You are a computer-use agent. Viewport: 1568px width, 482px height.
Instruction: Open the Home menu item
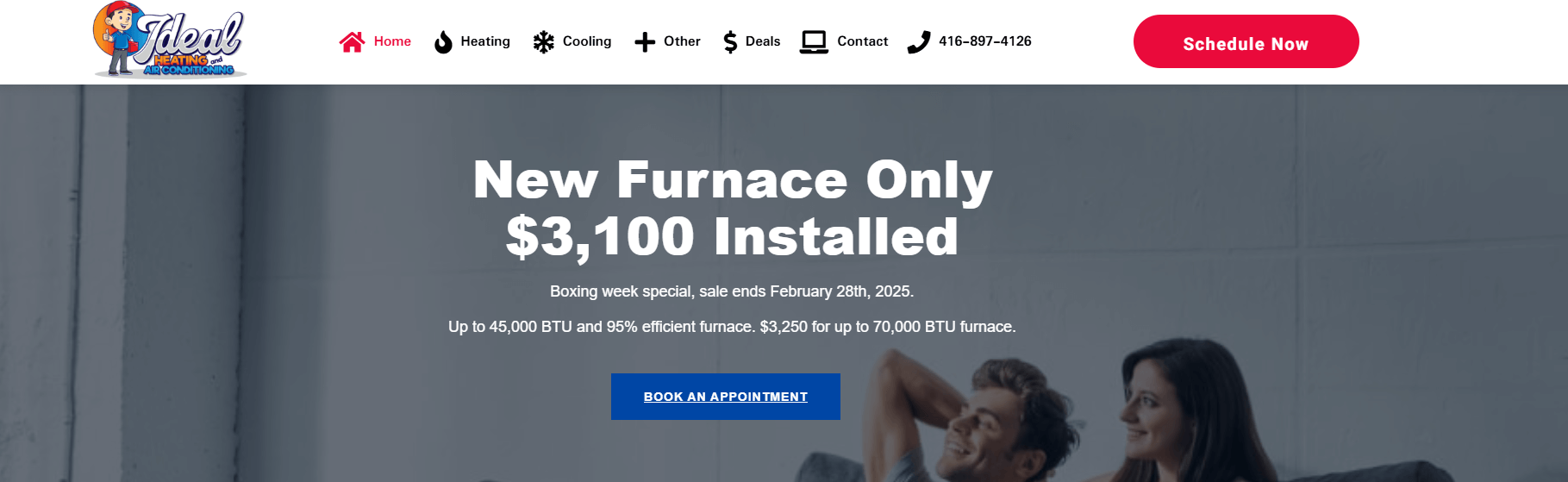[392, 41]
